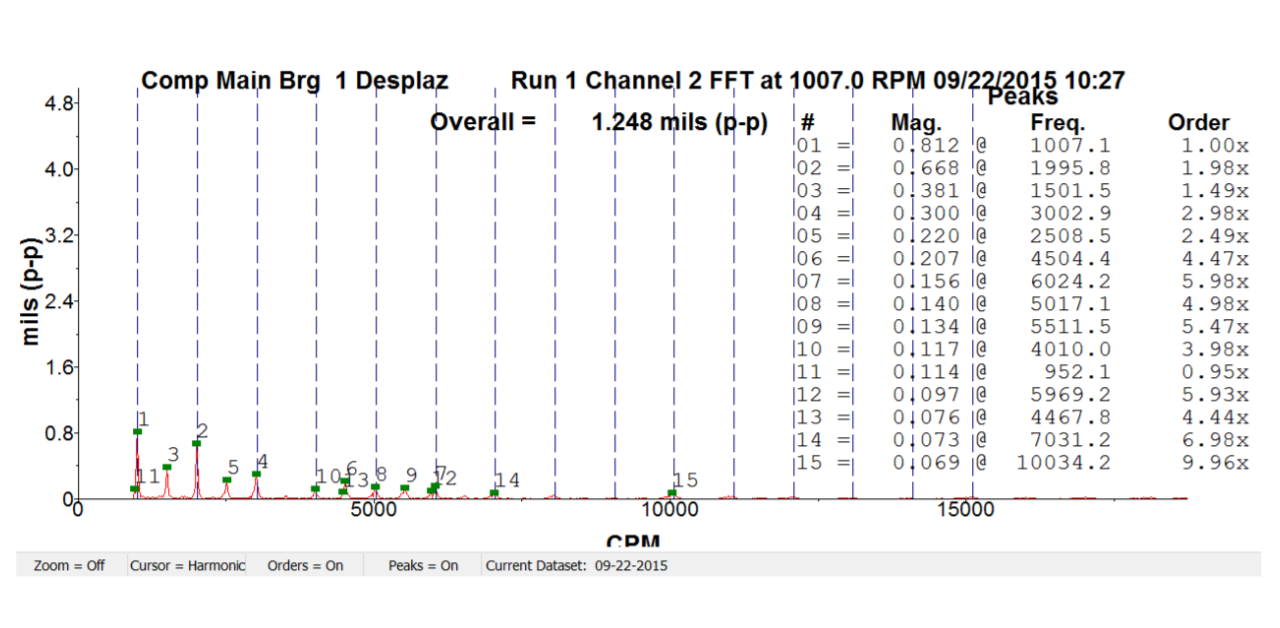
Task: Click the Comp Main Brg 1 Desplaz title
Action: click(x=294, y=81)
